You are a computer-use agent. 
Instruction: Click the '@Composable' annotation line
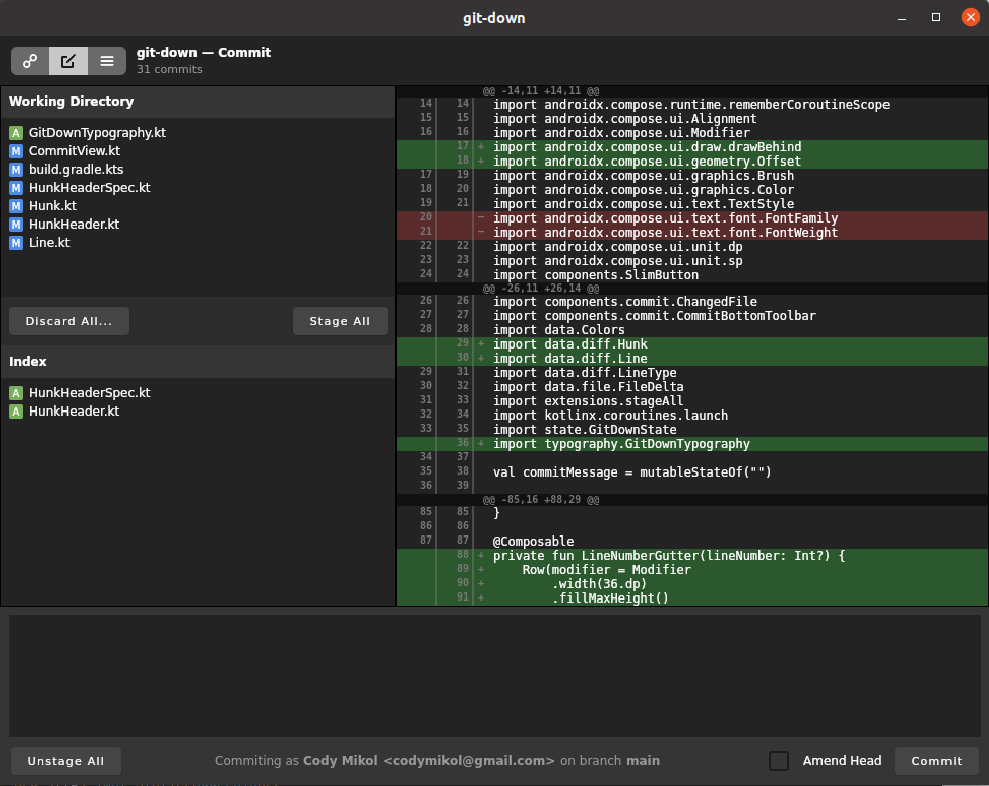pos(692,542)
